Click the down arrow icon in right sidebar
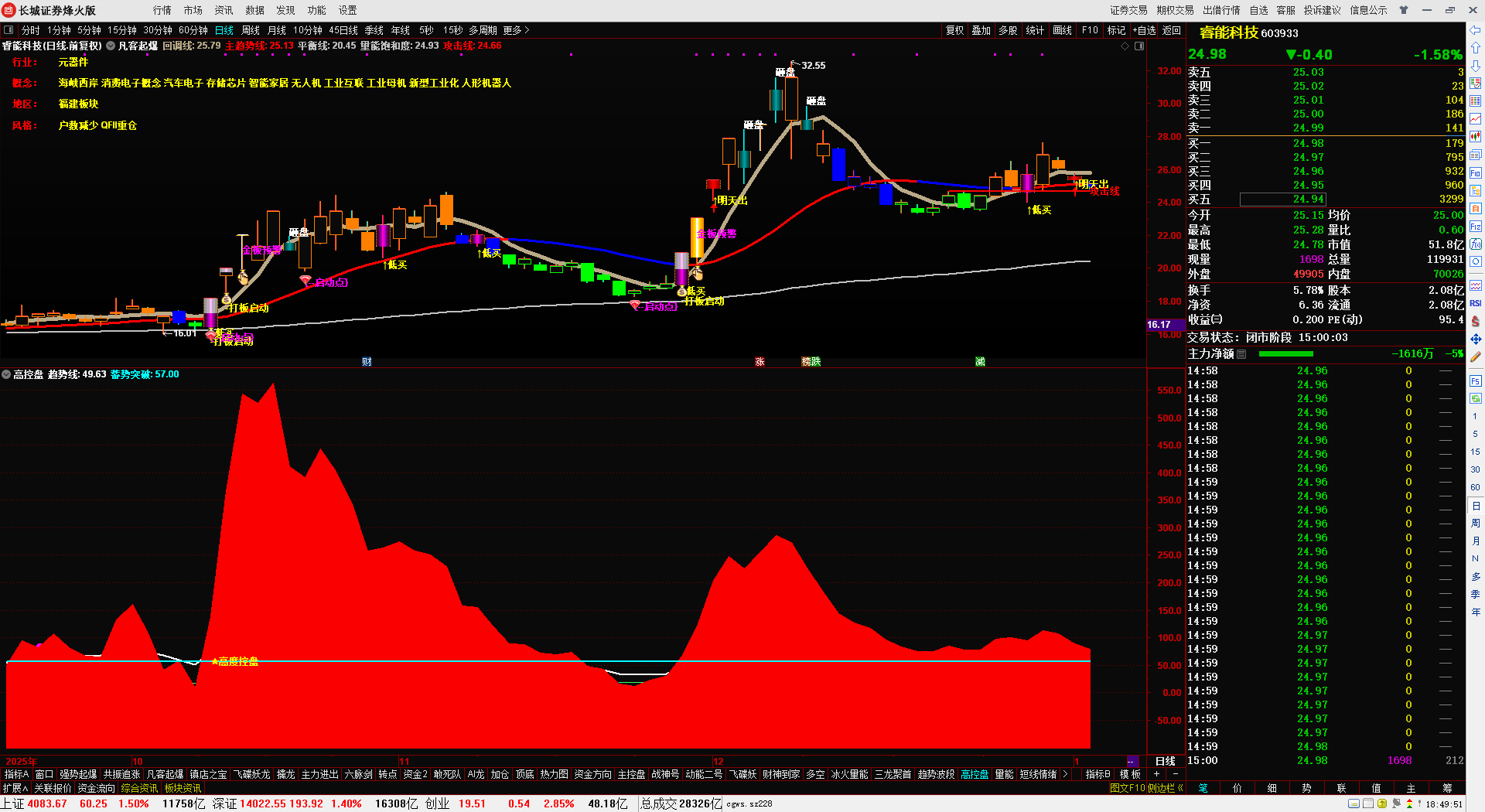The width and height of the screenshot is (1485, 812). pos(1475,66)
